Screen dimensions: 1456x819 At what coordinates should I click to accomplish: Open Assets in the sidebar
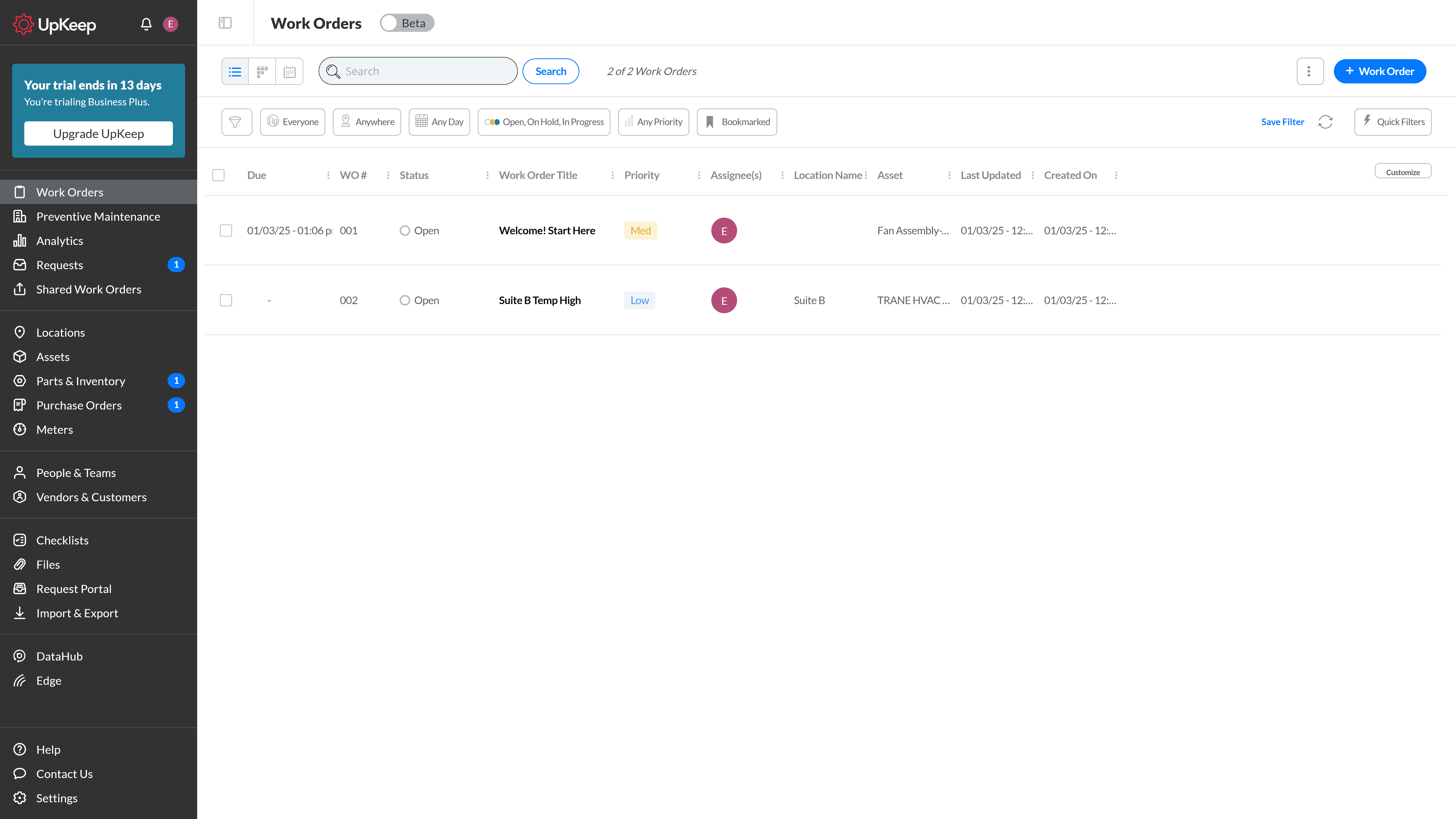[x=98, y=357]
